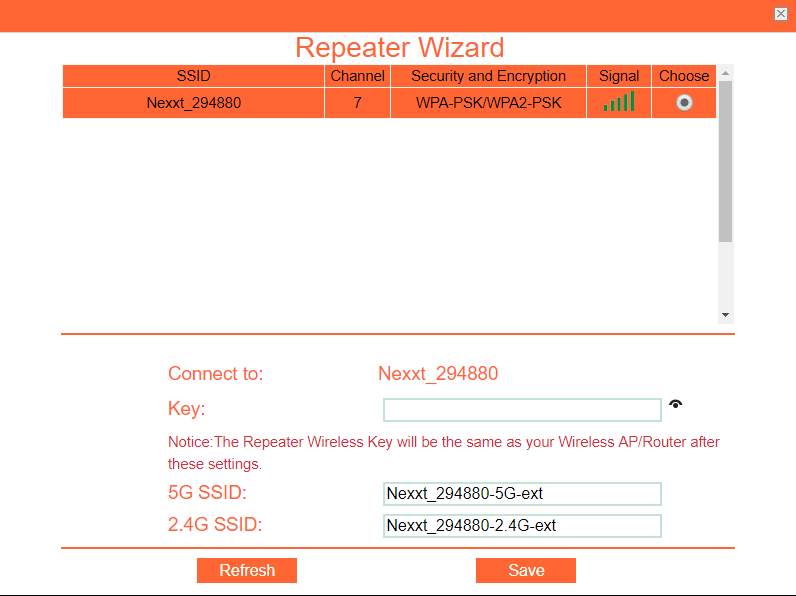Click the Choose column header
Viewport: 796px width, 596px height.
coord(684,76)
